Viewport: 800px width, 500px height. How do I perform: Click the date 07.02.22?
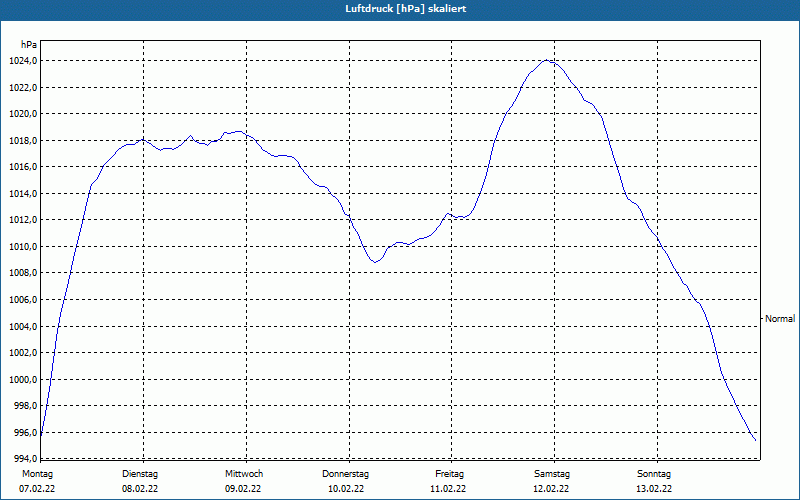coord(37,489)
